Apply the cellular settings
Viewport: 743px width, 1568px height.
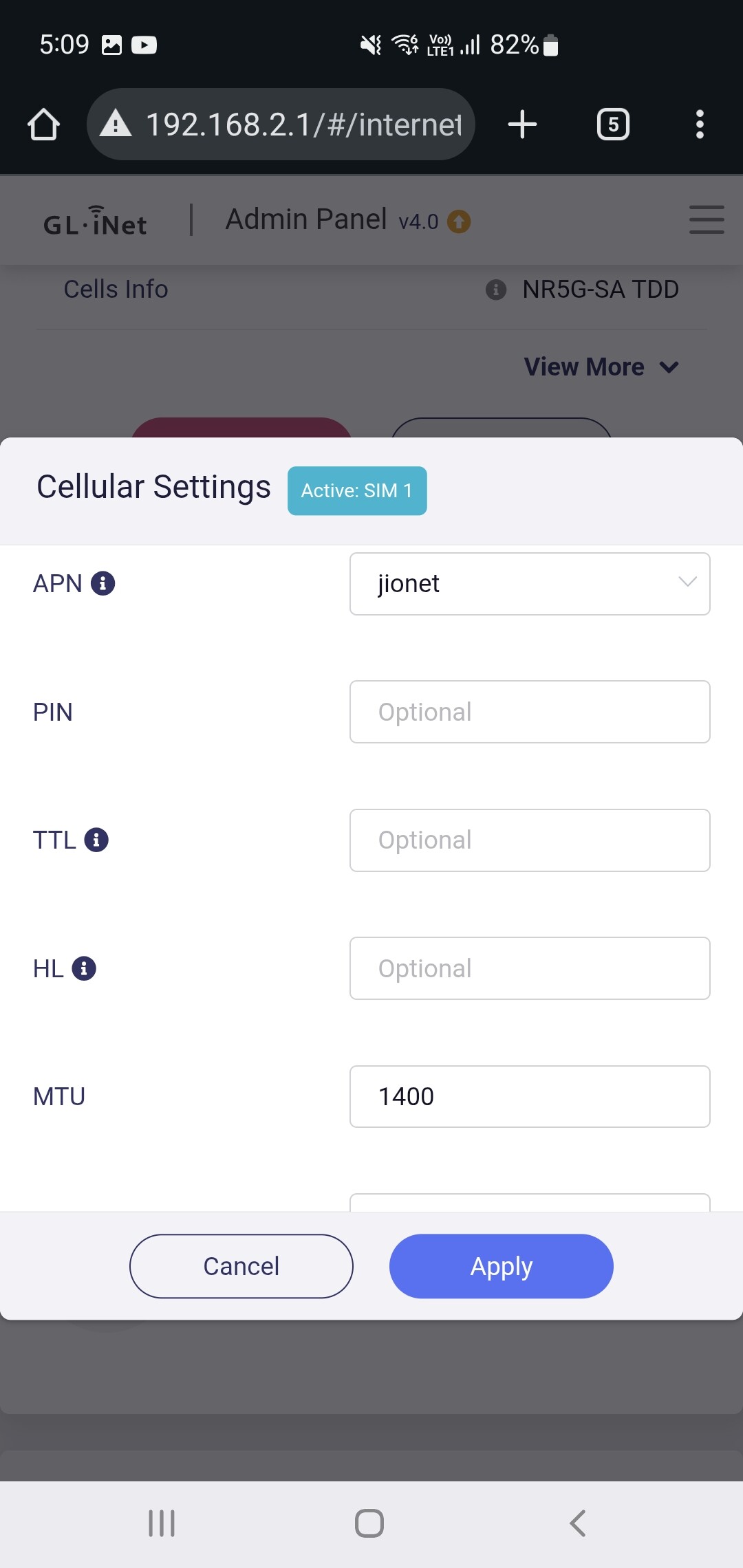click(x=501, y=1266)
